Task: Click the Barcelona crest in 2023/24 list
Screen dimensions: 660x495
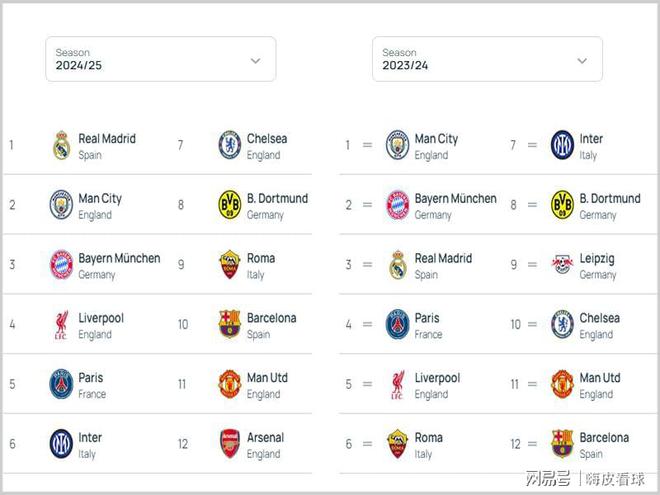Action: (562, 444)
